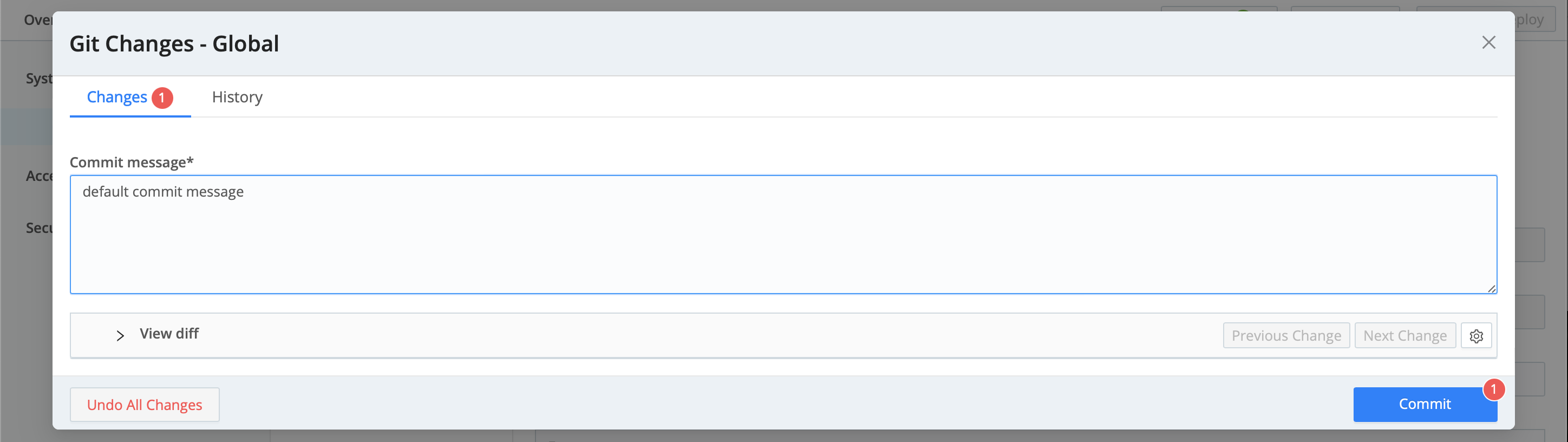Switch to the History tab
This screenshot has height=442, width=1568.
click(x=237, y=97)
